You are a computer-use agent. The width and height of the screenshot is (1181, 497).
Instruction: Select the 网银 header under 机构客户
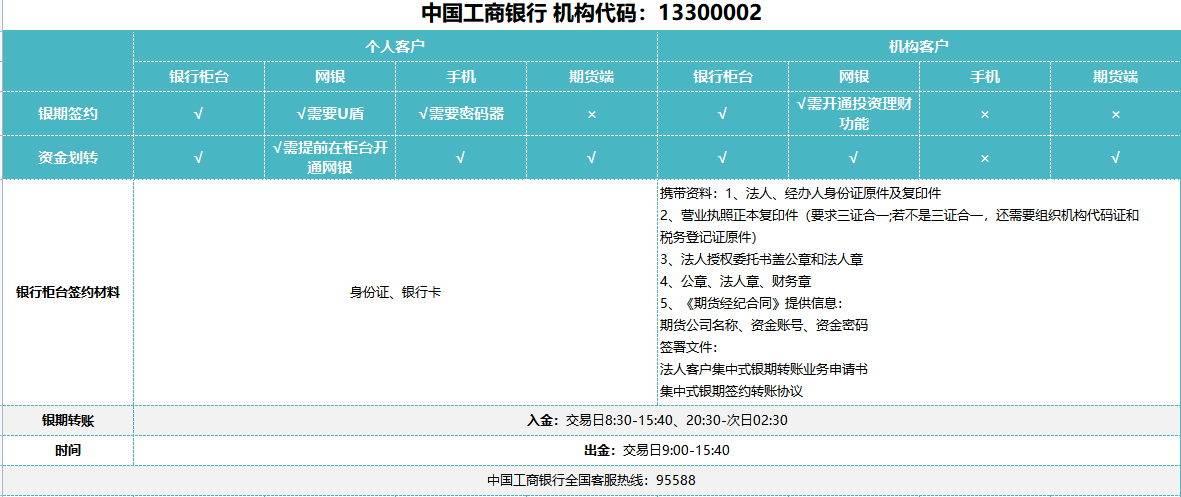tap(853, 76)
